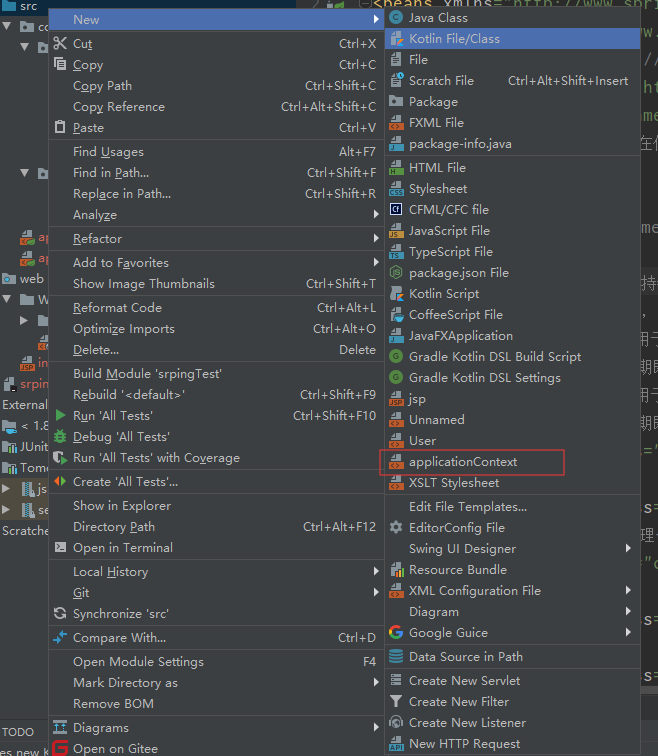This screenshot has height=756, width=658.
Task: Expand the XML Configuration File submenu arrow
Action: pyautogui.click(x=628, y=591)
